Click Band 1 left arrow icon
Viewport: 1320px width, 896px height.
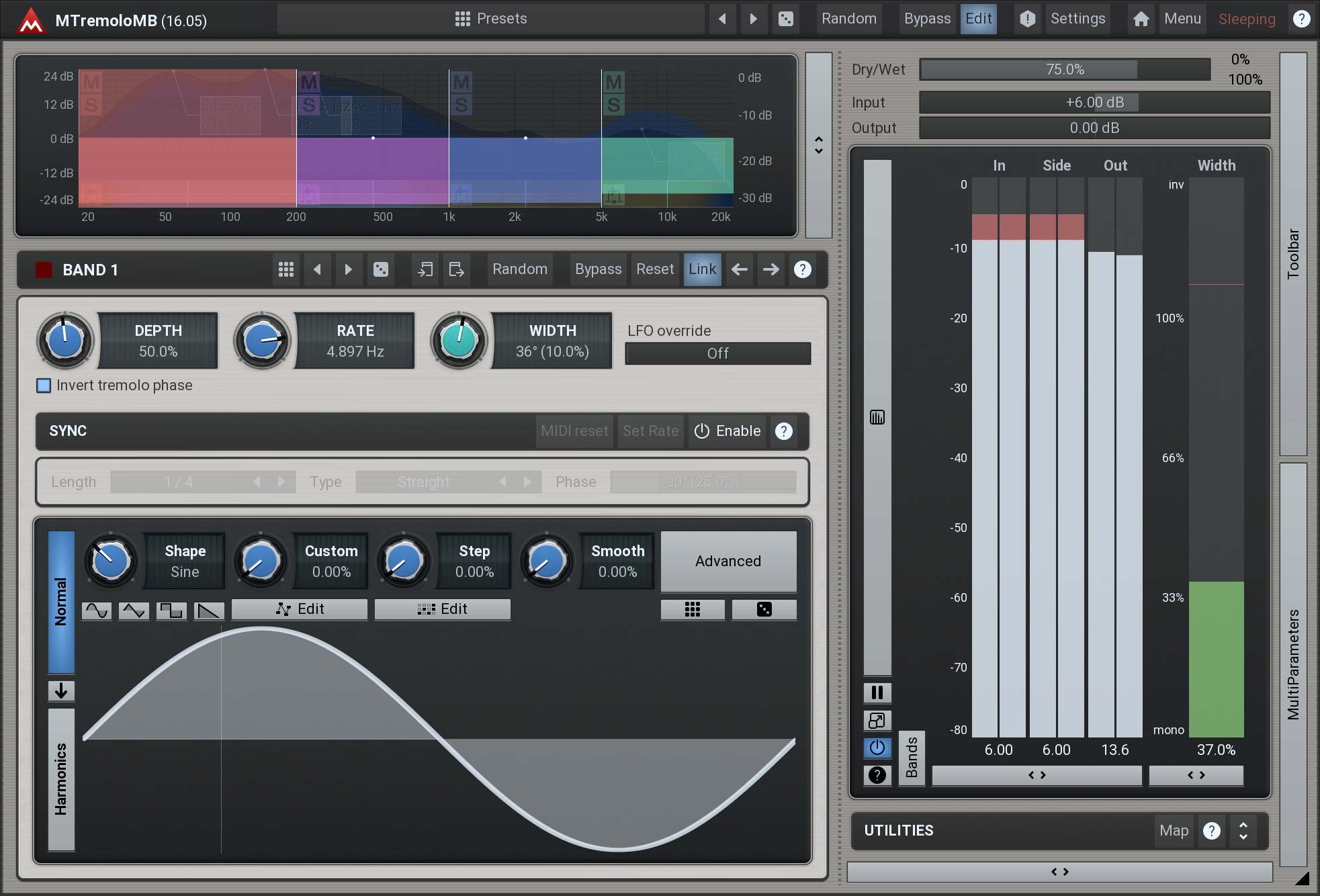click(740, 269)
